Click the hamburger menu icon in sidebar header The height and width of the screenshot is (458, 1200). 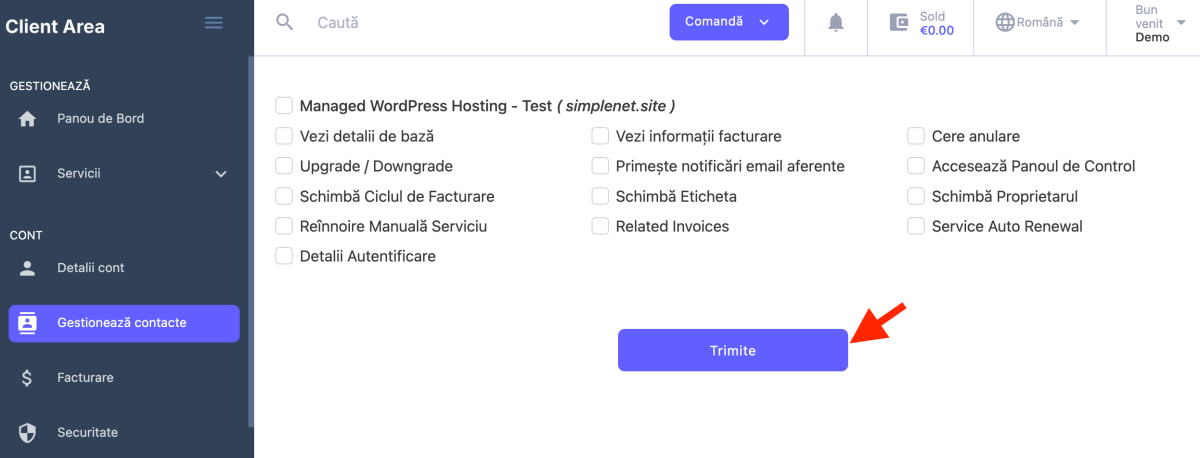click(213, 23)
